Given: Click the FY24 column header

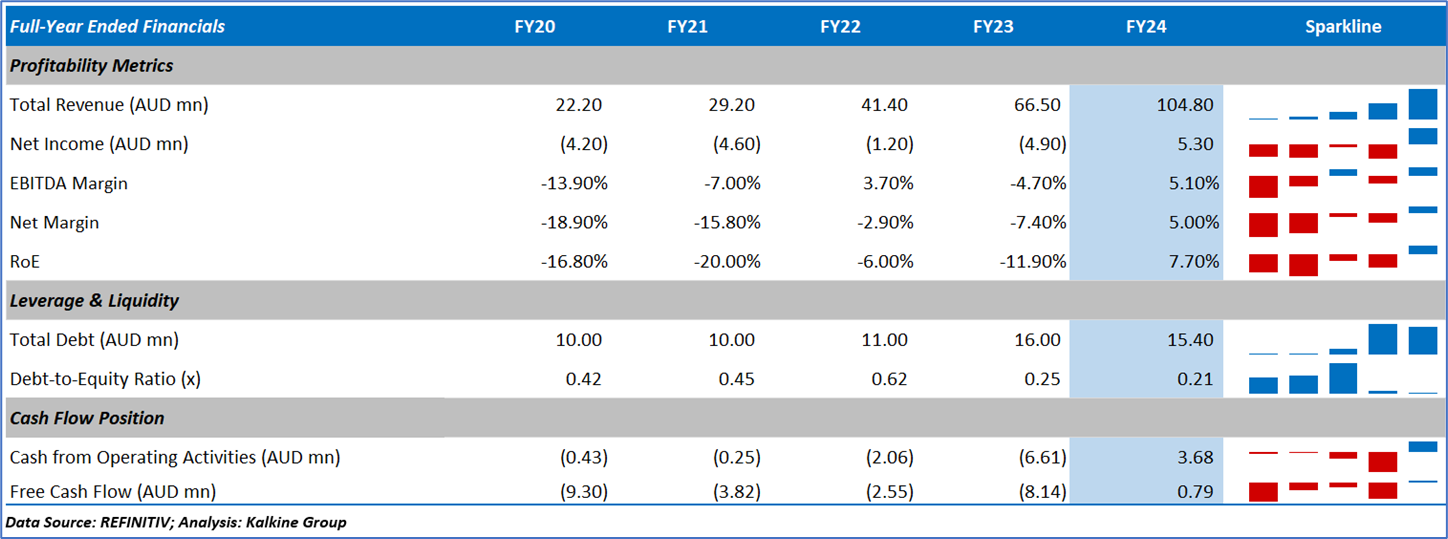Looking at the screenshot, I should (x=1145, y=27).
